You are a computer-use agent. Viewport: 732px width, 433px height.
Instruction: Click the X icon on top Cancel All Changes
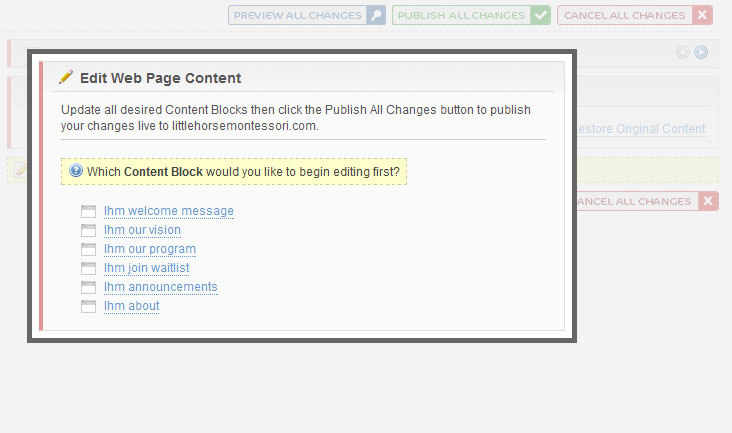pos(702,15)
